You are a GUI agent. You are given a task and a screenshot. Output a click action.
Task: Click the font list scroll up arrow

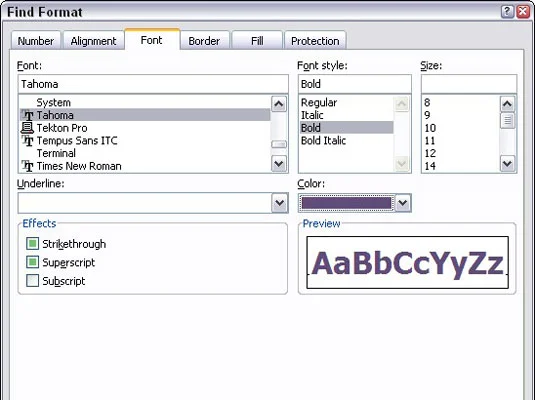click(279, 104)
